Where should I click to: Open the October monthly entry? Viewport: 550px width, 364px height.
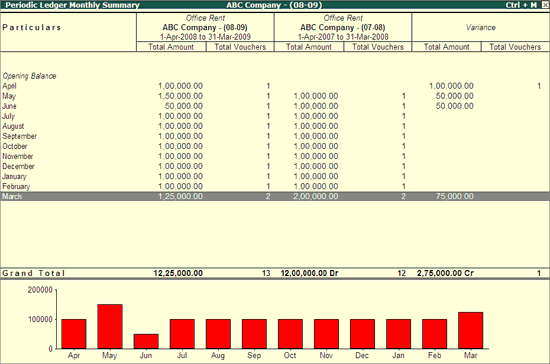(275, 146)
